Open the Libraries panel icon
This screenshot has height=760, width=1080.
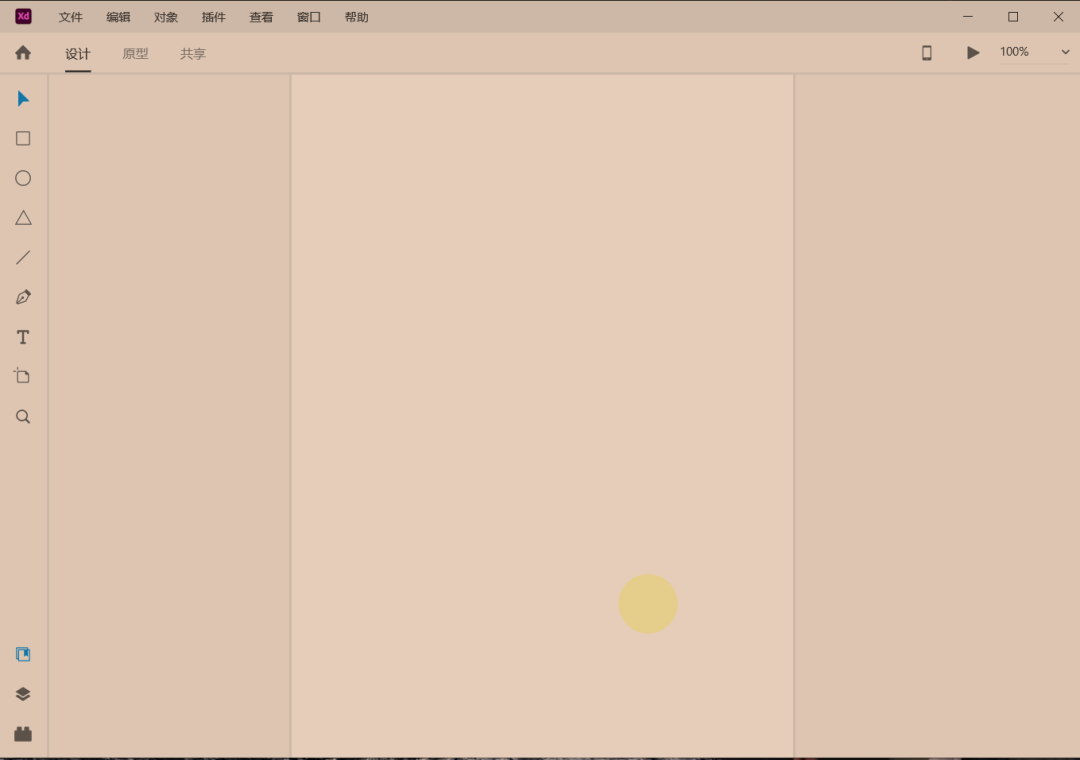click(x=23, y=654)
